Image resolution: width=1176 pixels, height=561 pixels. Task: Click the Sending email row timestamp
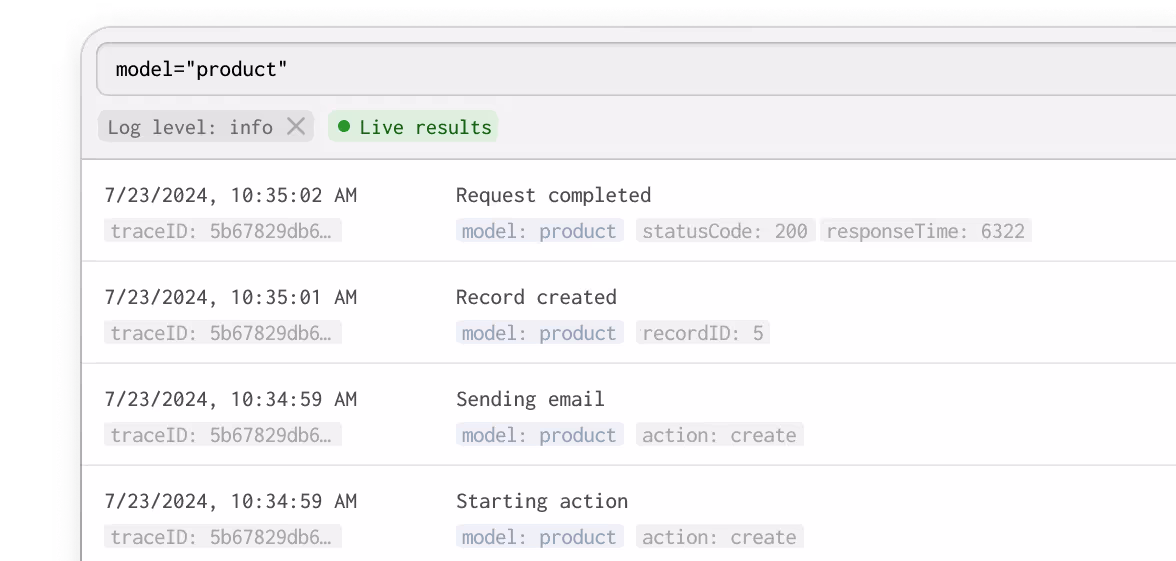click(231, 399)
